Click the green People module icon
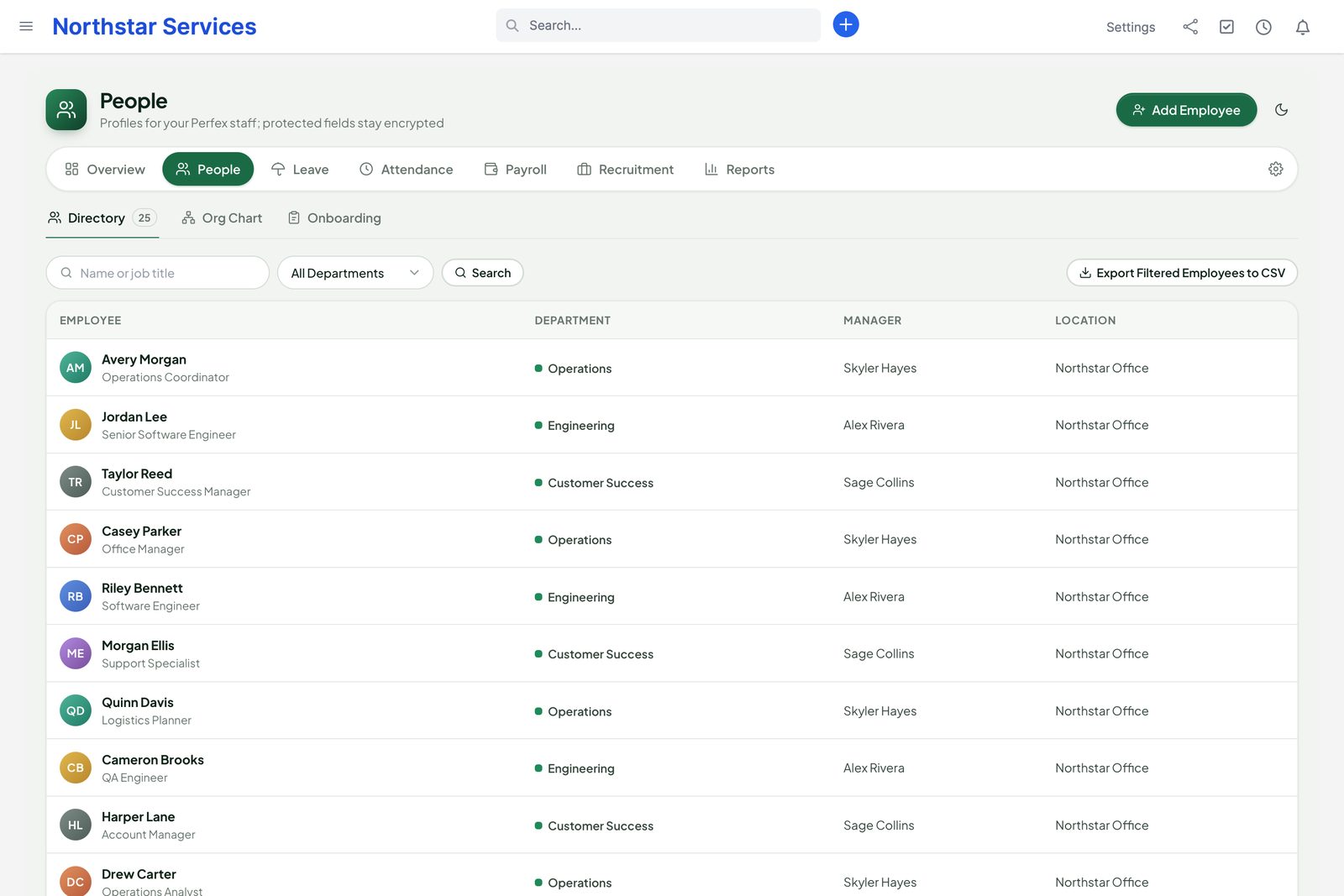Screen dimensions: 1344x896 [66, 110]
